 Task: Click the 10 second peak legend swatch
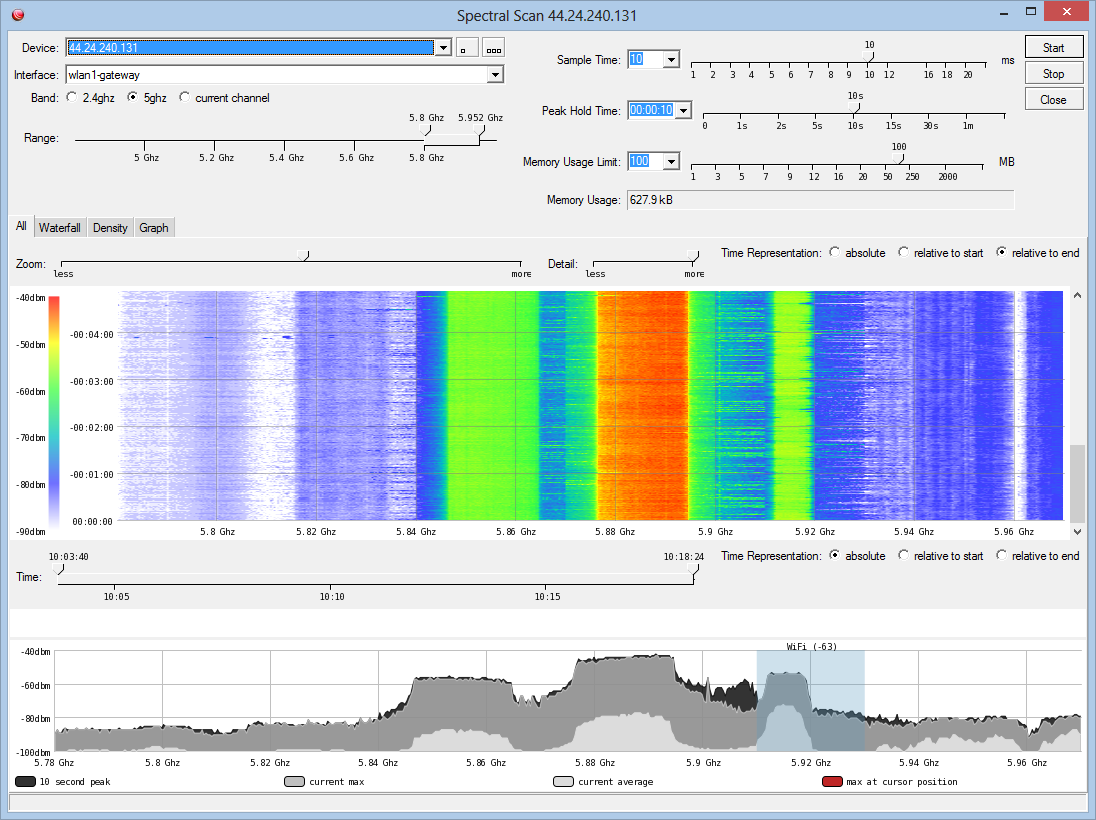click(x=23, y=782)
